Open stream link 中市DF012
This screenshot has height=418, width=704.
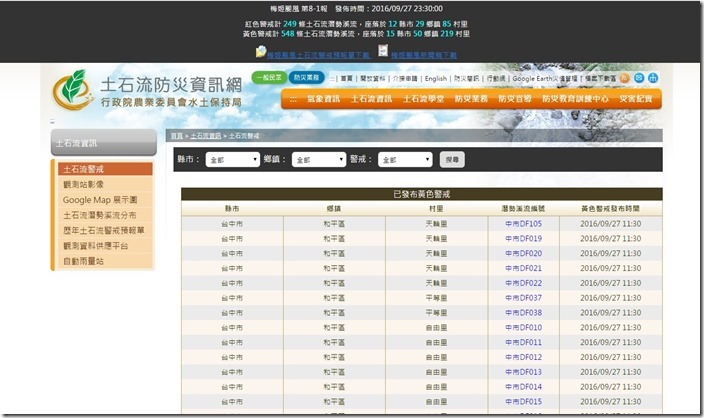pyautogui.click(x=524, y=357)
